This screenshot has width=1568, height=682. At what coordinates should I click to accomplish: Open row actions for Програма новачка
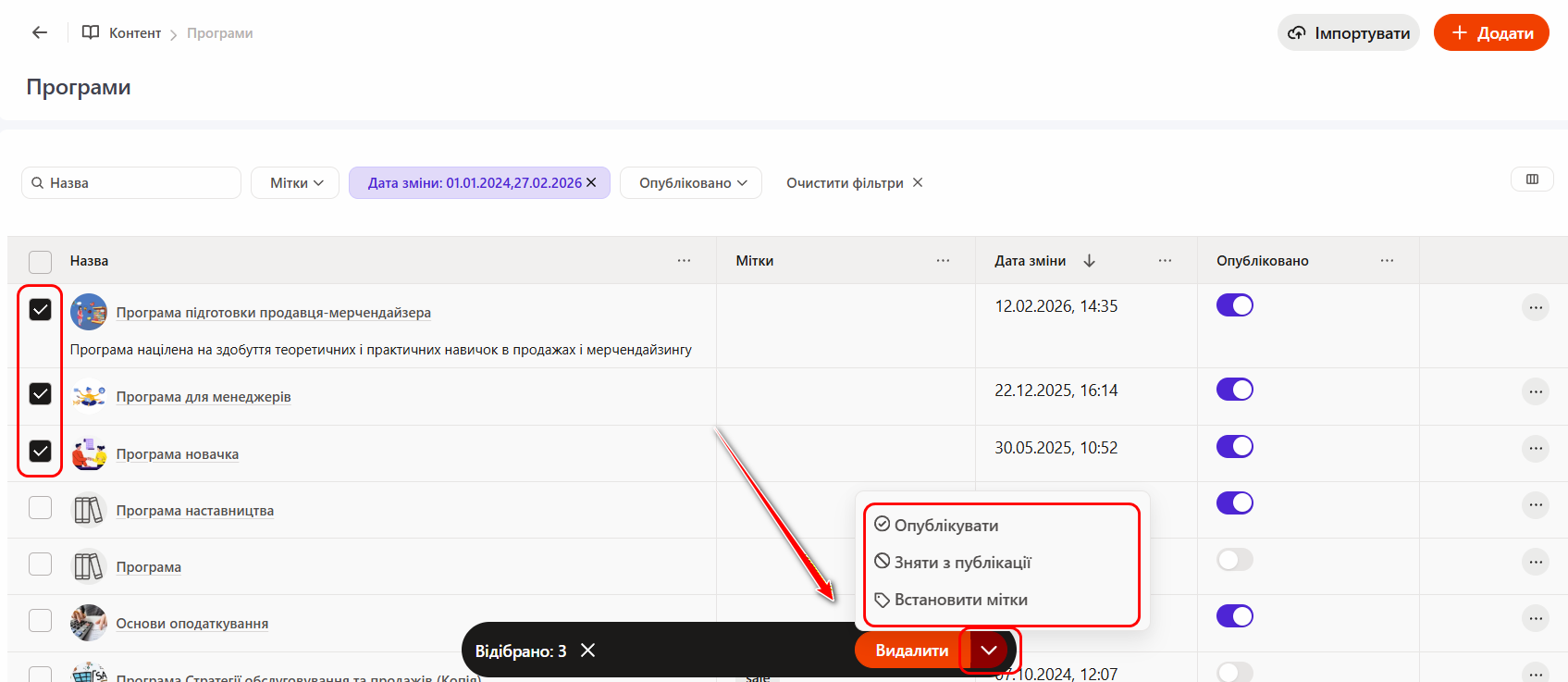coord(1535,449)
